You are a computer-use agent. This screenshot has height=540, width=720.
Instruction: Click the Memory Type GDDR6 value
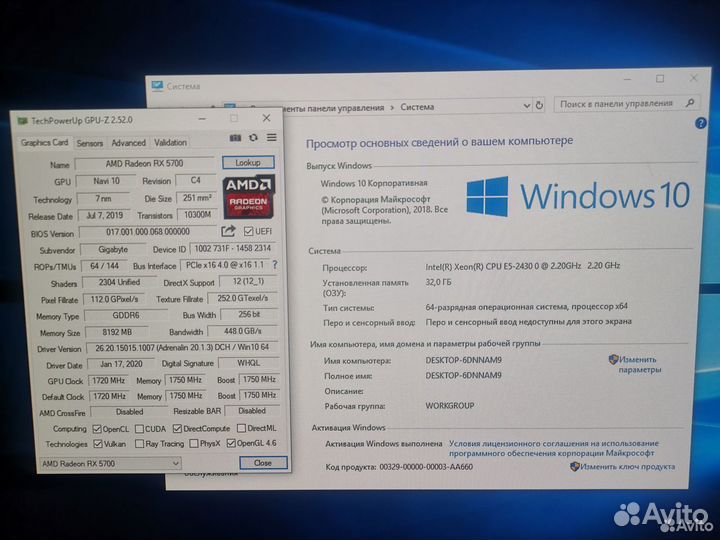pyautogui.click(x=126, y=315)
